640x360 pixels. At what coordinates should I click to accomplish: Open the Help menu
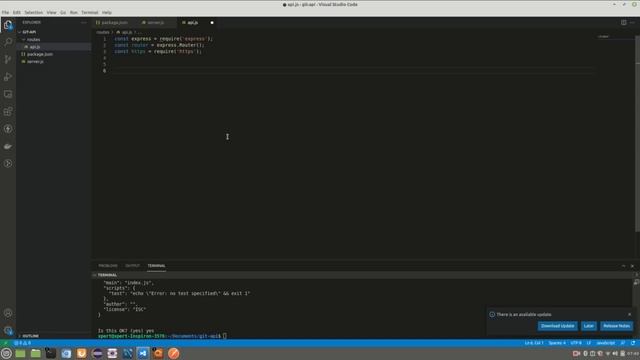pyautogui.click(x=107, y=13)
